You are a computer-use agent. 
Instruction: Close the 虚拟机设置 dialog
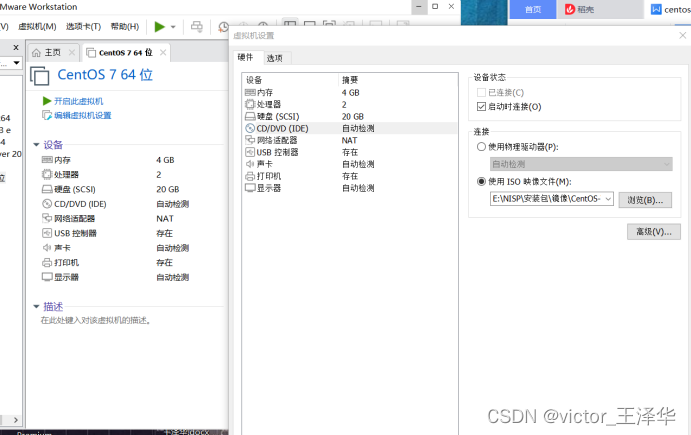pos(683,35)
